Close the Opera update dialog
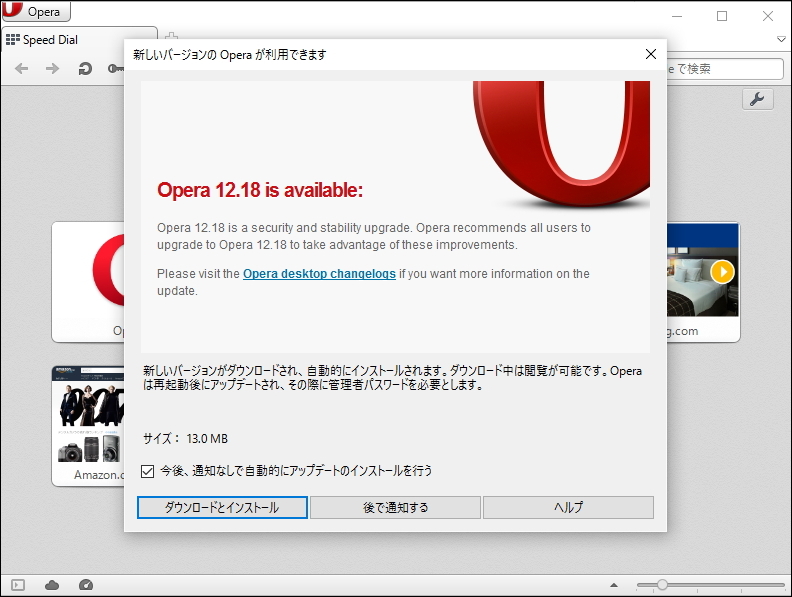 [x=651, y=54]
